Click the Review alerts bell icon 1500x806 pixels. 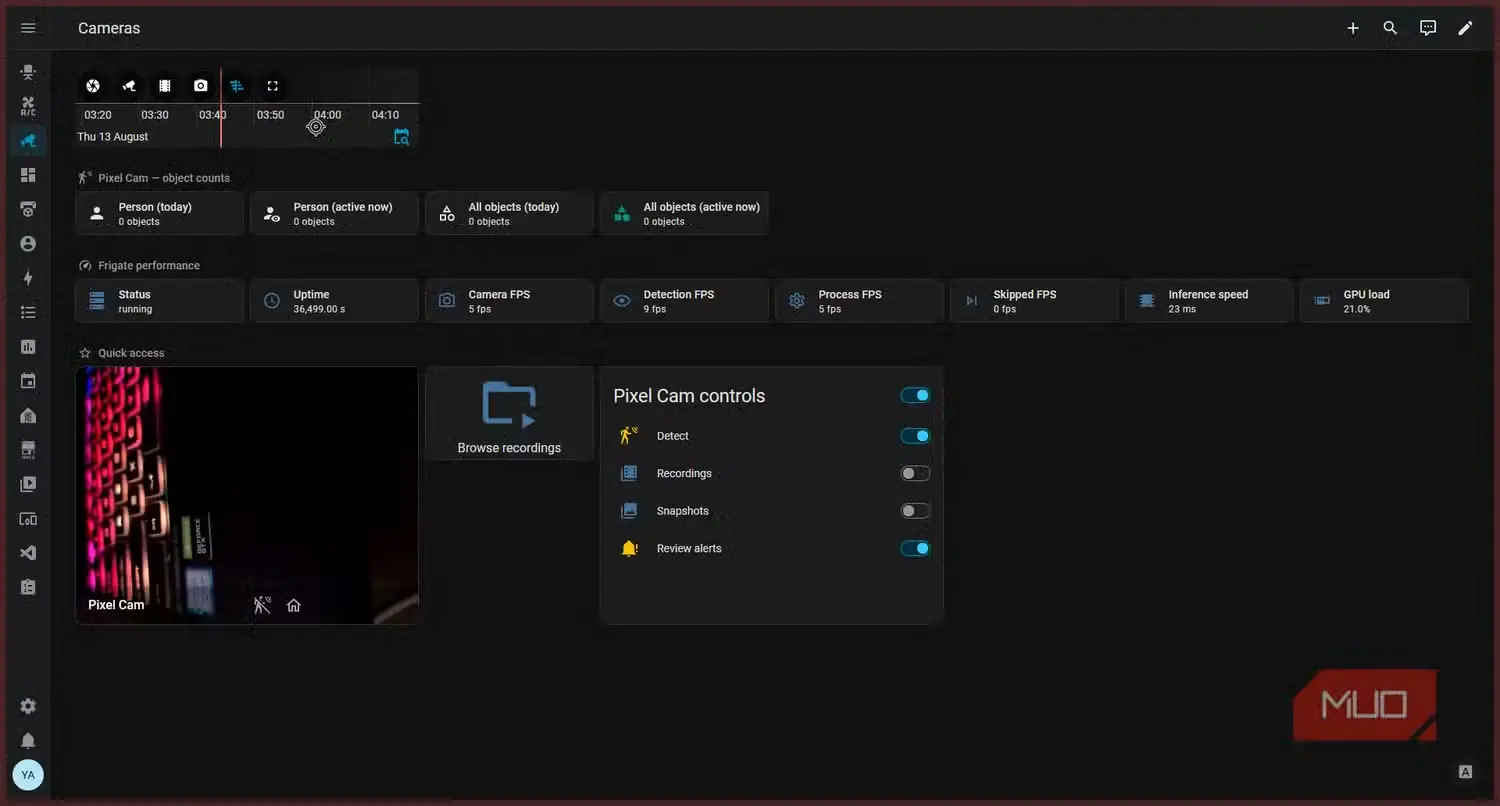pyautogui.click(x=629, y=548)
